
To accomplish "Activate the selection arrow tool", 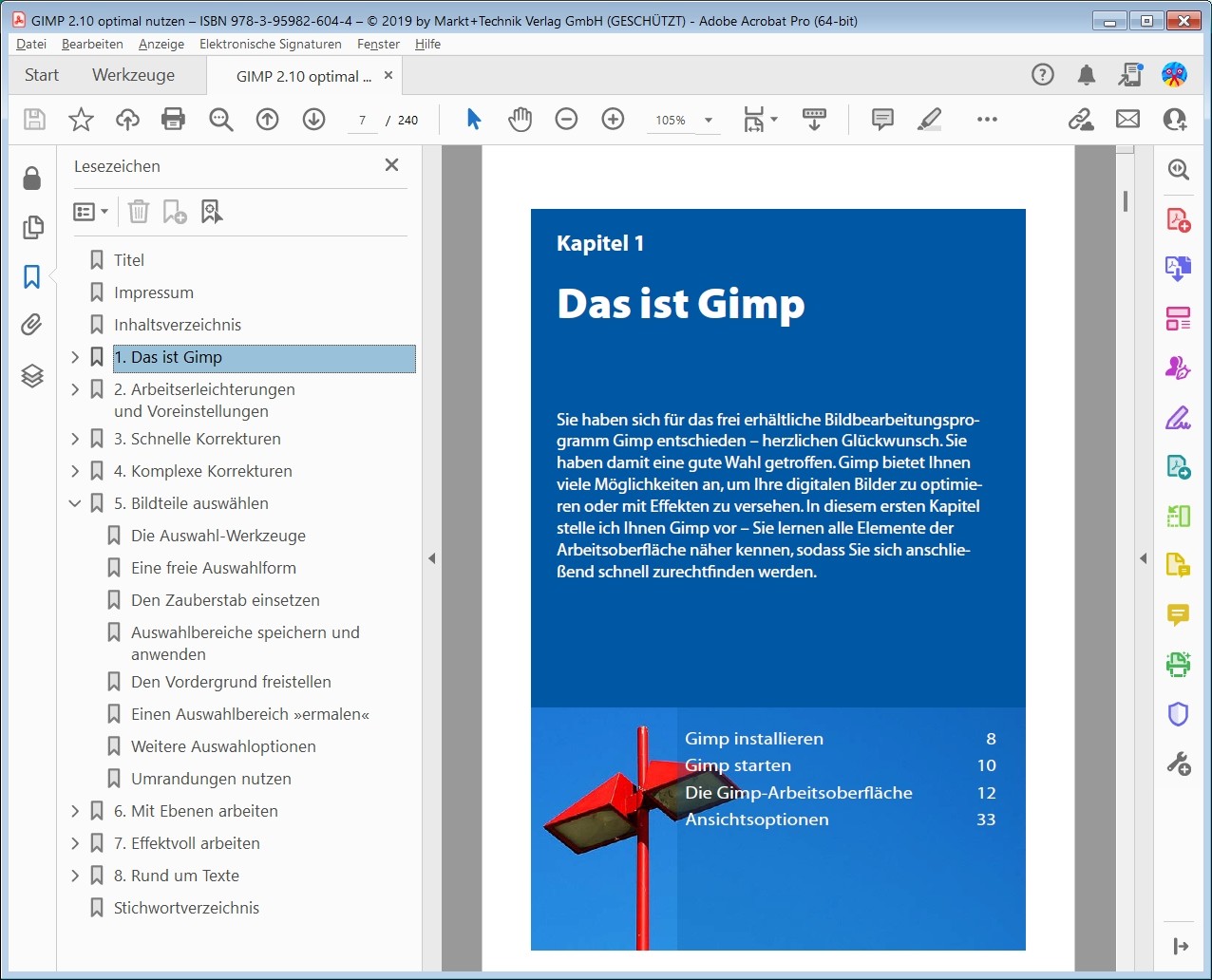I will 474,120.
